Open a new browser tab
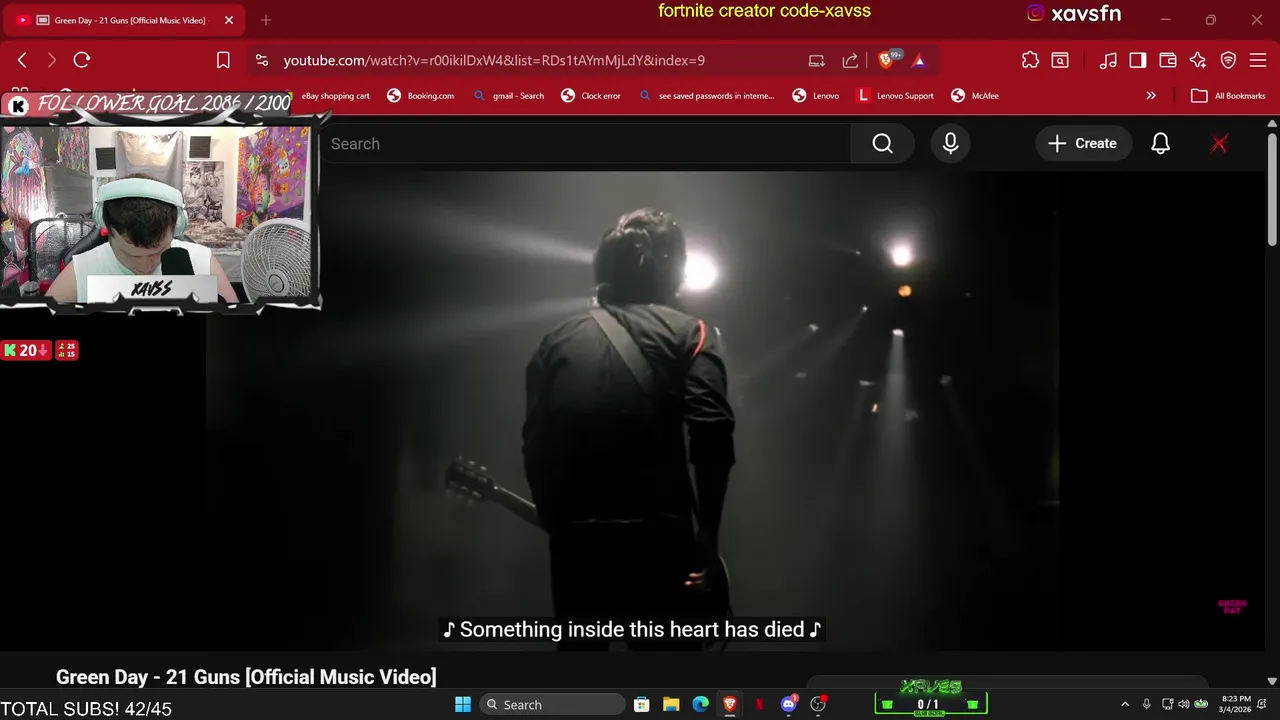 tap(266, 20)
